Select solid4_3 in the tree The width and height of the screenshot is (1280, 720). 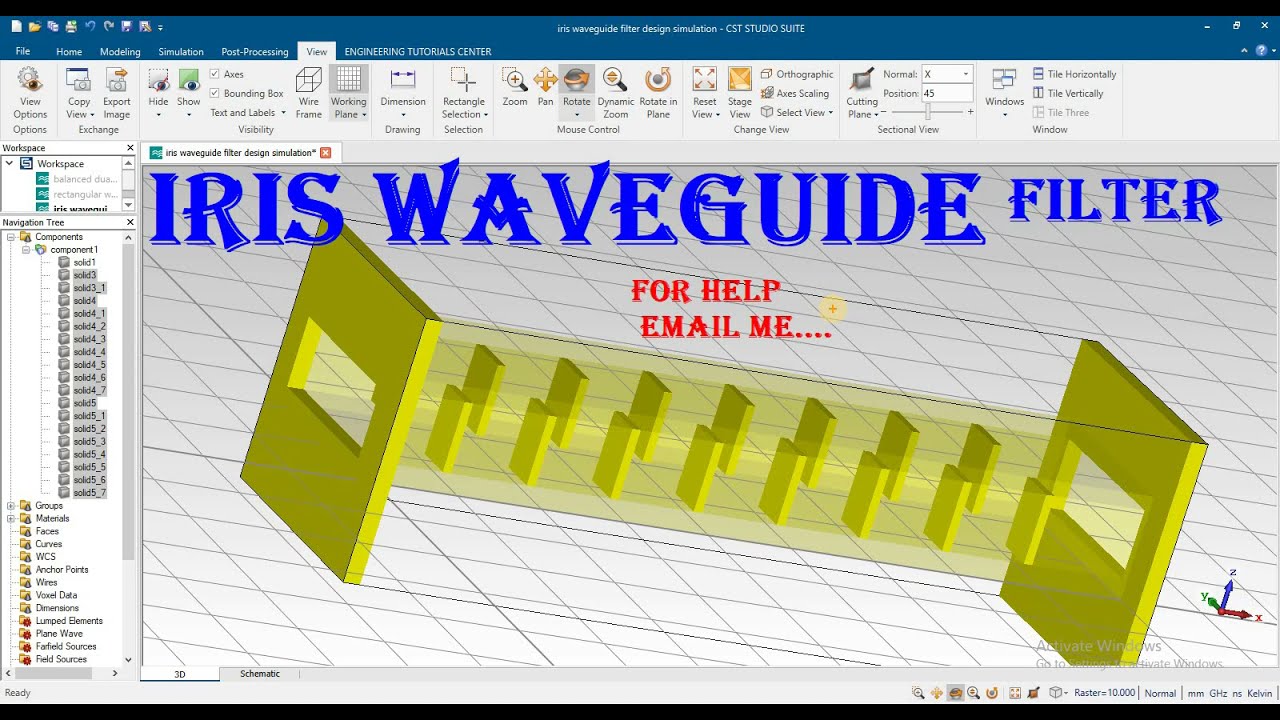(89, 339)
